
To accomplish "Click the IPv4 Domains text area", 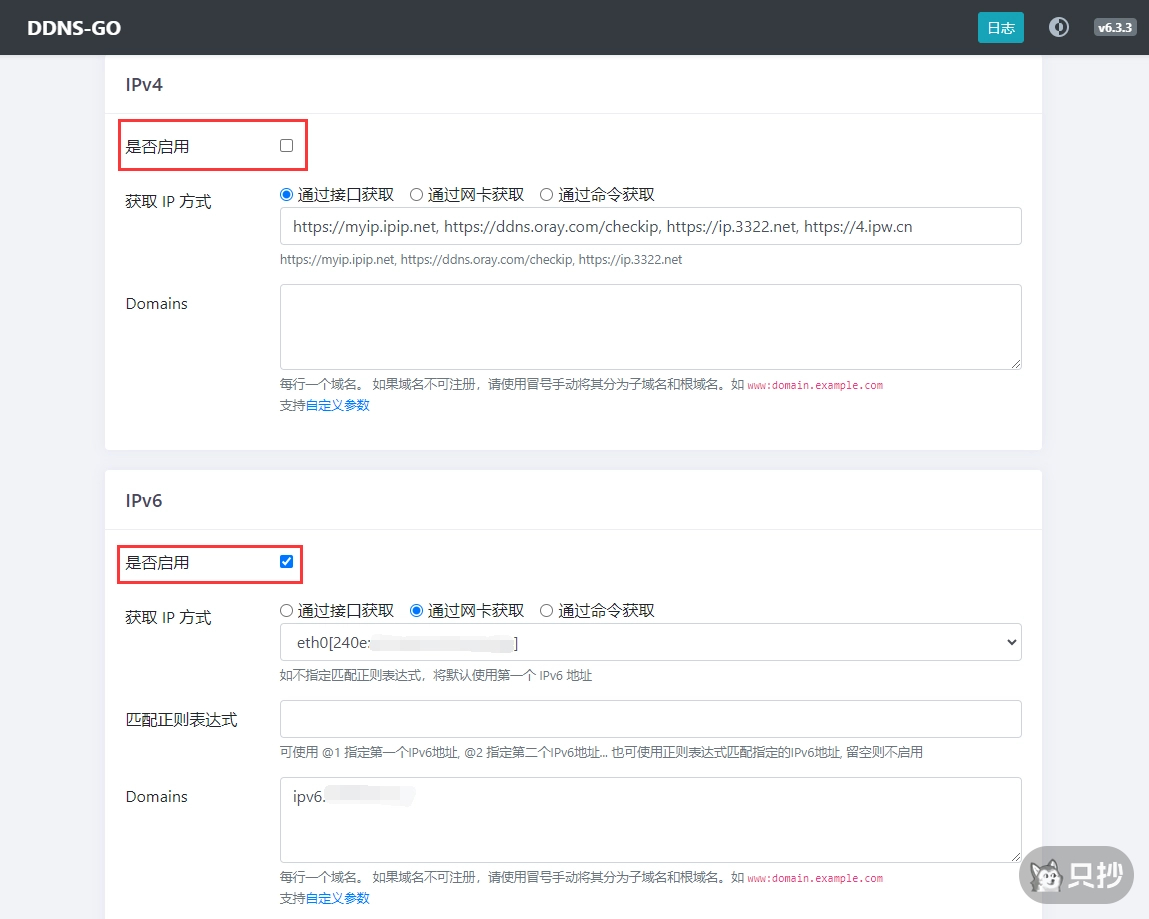I will coord(650,327).
